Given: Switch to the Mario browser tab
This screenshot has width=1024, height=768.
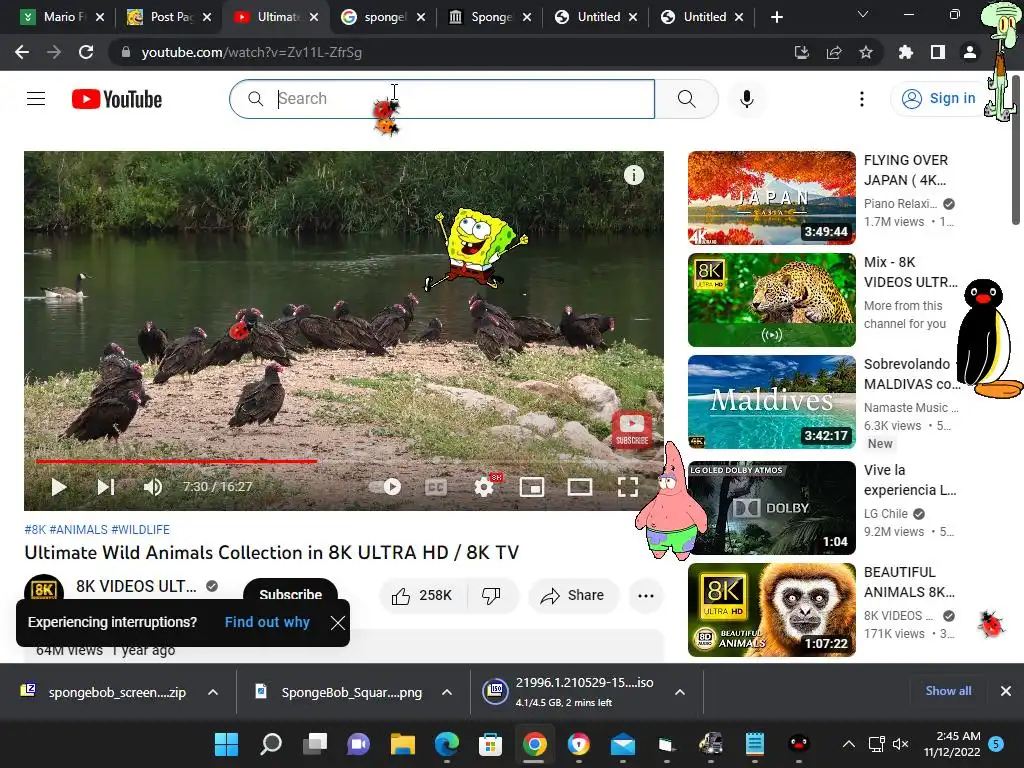Looking at the screenshot, I should [x=62, y=17].
